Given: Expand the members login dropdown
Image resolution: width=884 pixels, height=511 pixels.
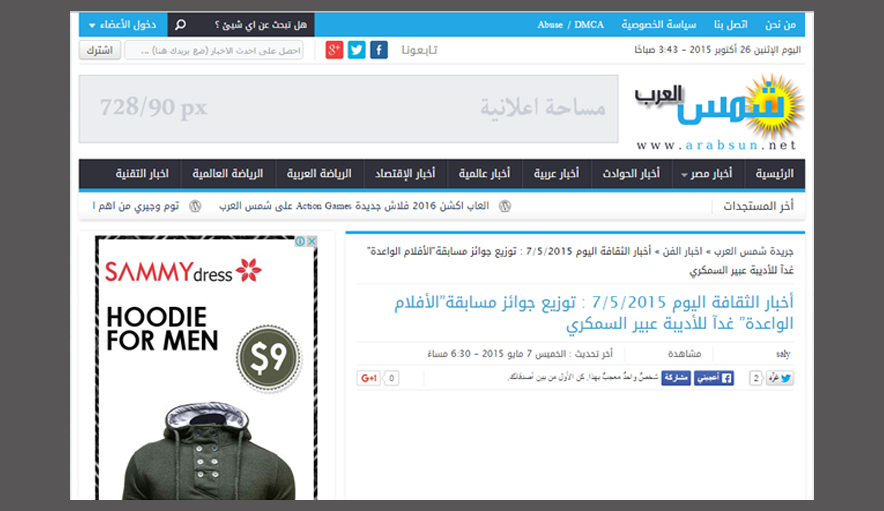Looking at the screenshot, I should click(x=122, y=24).
